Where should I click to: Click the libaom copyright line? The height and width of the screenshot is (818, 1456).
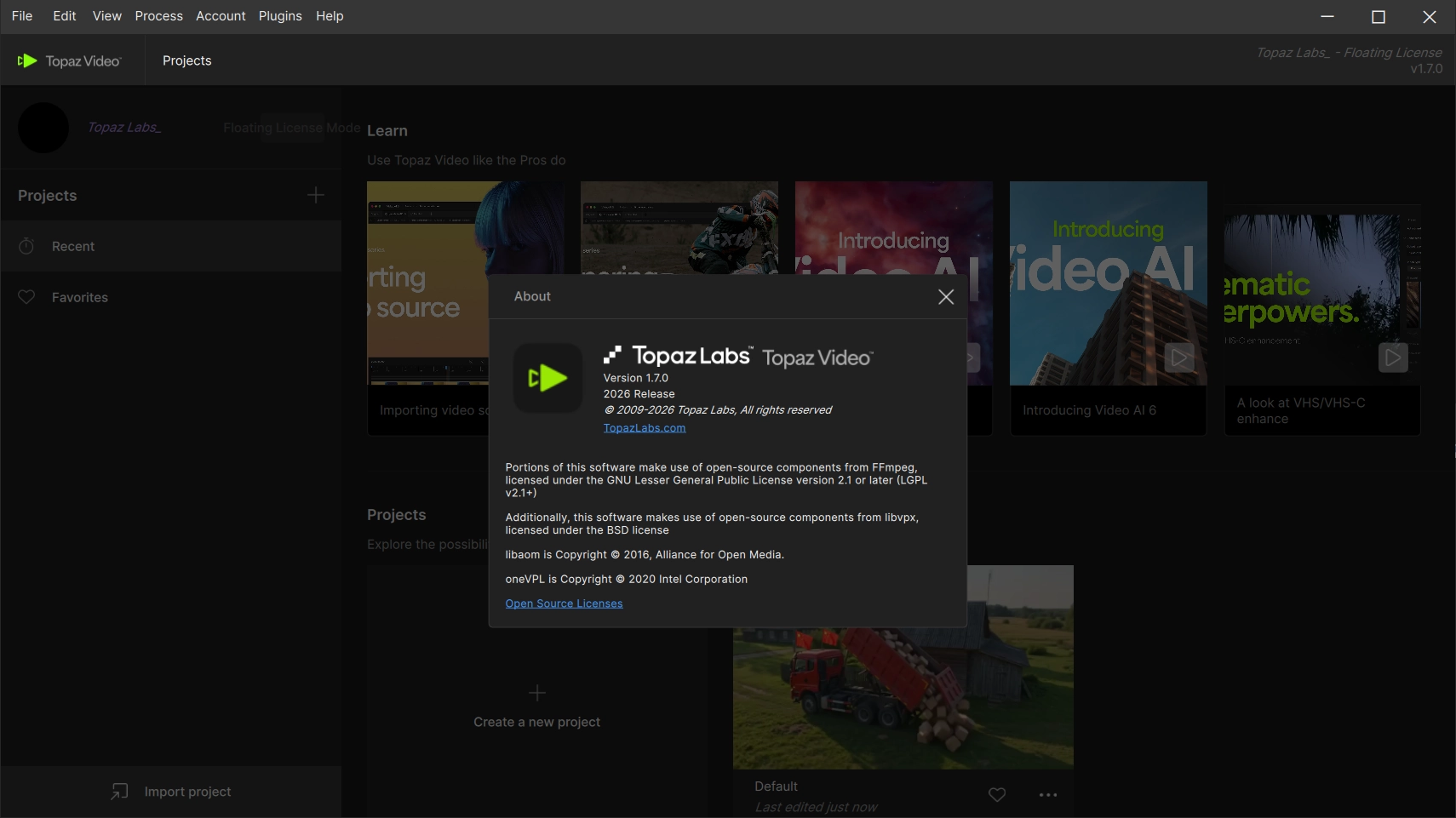click(645, 555)
